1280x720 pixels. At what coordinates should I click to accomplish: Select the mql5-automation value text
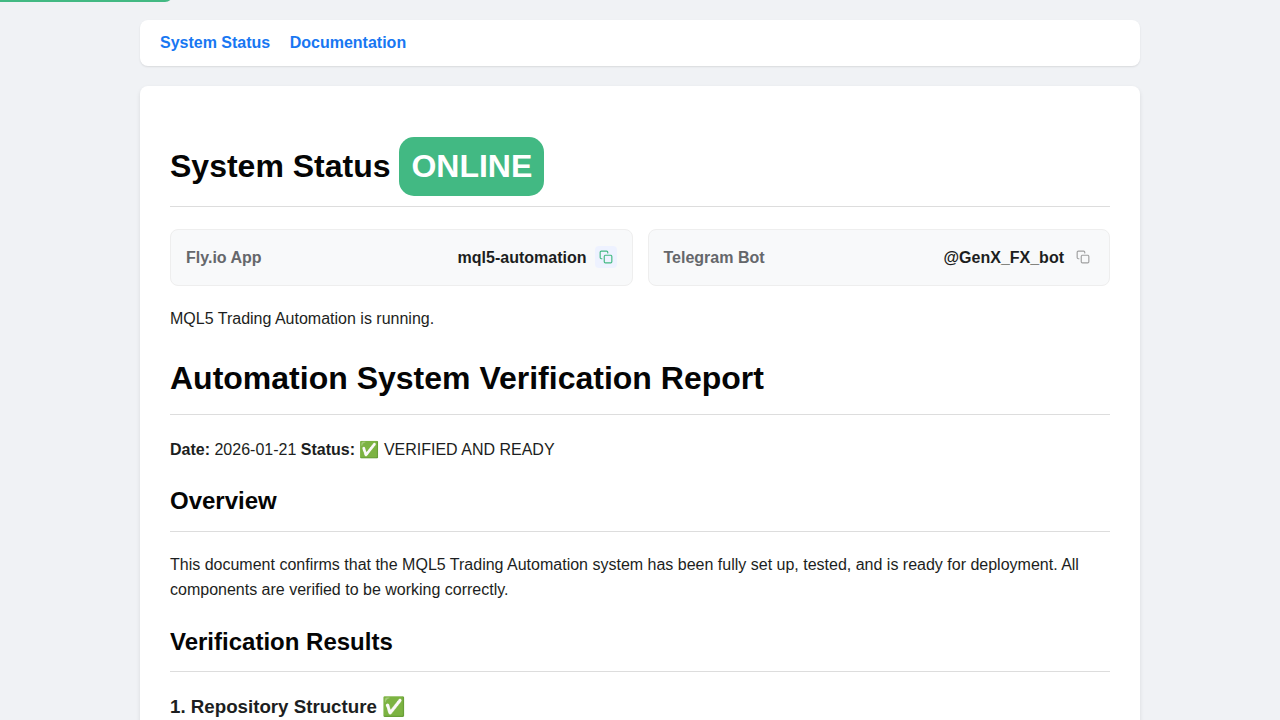[521, 258]
